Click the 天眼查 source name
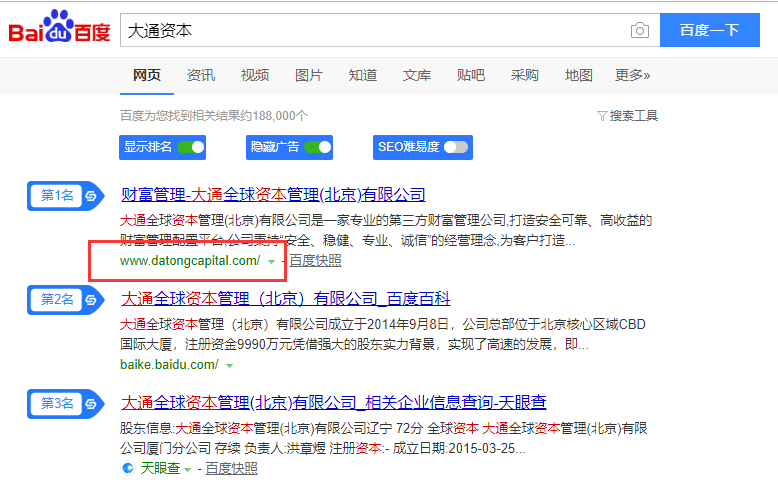Image resolution: width=778 pixels, height=480 pixels. [x=160, y=468]
